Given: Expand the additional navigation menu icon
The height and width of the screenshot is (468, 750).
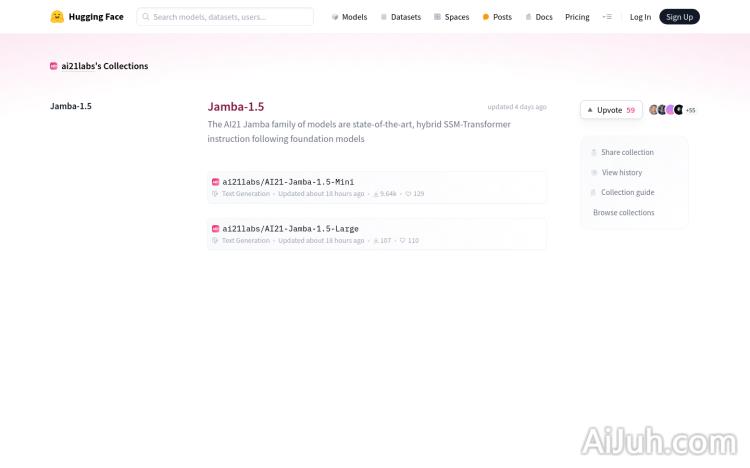Looking at the screenshot, I should pos(607,17).
